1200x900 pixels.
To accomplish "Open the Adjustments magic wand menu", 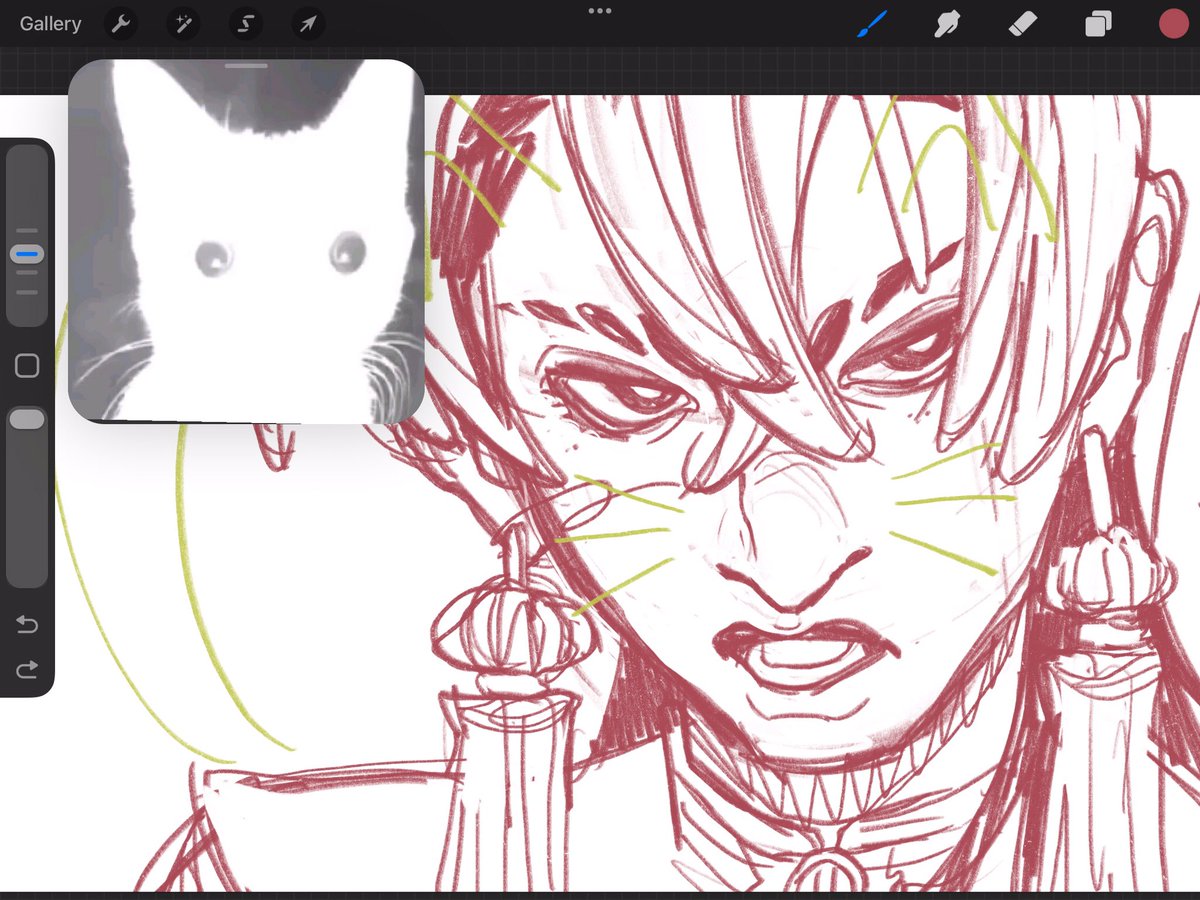I will [183, 24].
